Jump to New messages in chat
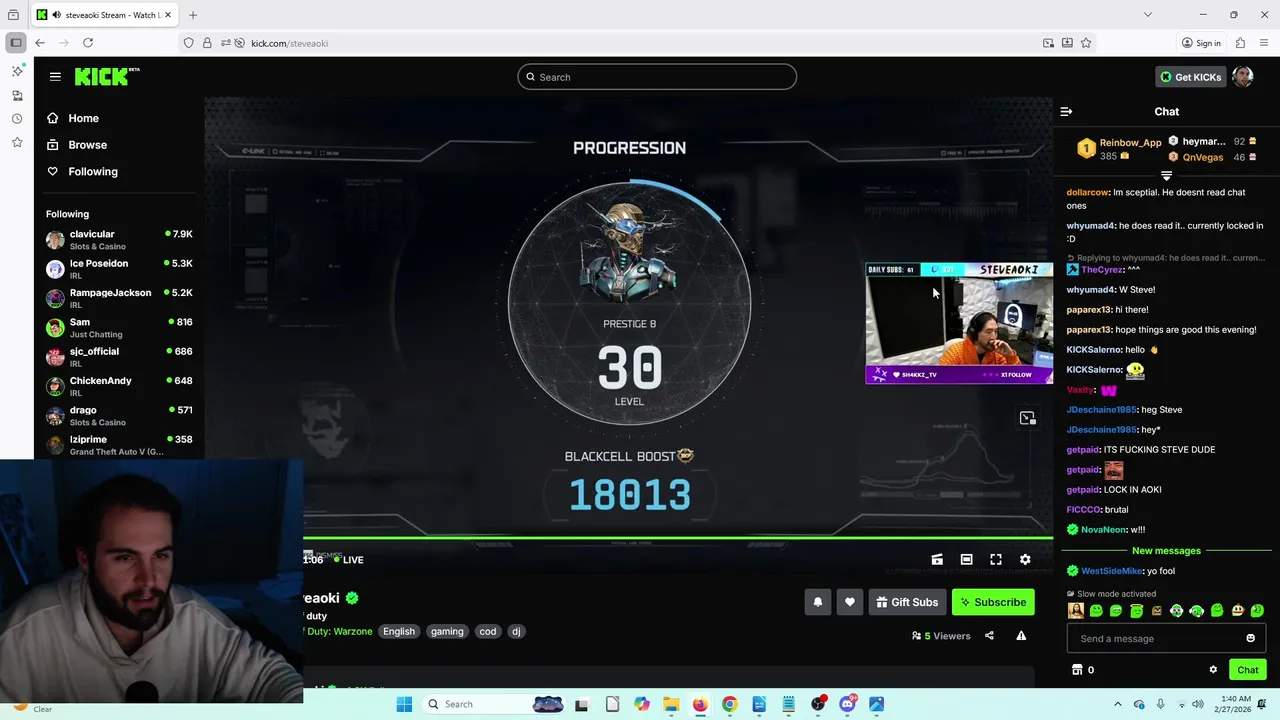Viewport: 1280px width, 720px height. point(1166,551)
